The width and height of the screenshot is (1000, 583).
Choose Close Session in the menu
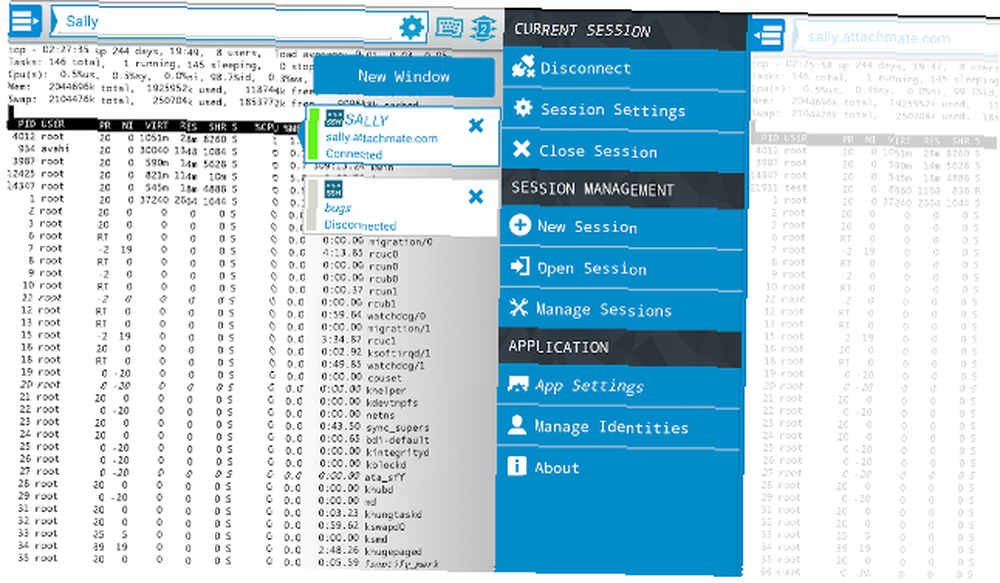point(623,151)
